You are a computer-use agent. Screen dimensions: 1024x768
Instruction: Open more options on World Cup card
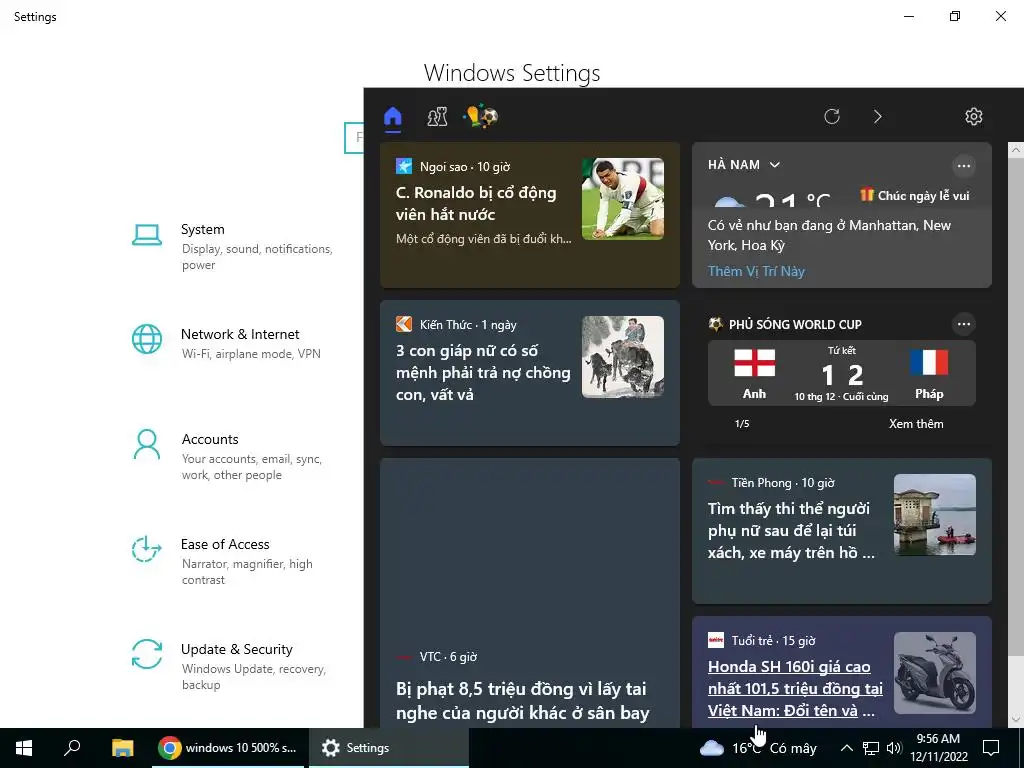pyautogui.click(x=963, y=324)
